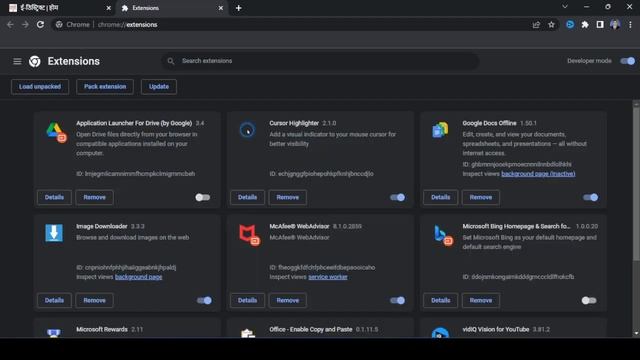The height and width of the screenshot is (360, 640).
Task: Click Load unpacked button
Action: click(40, 87)
